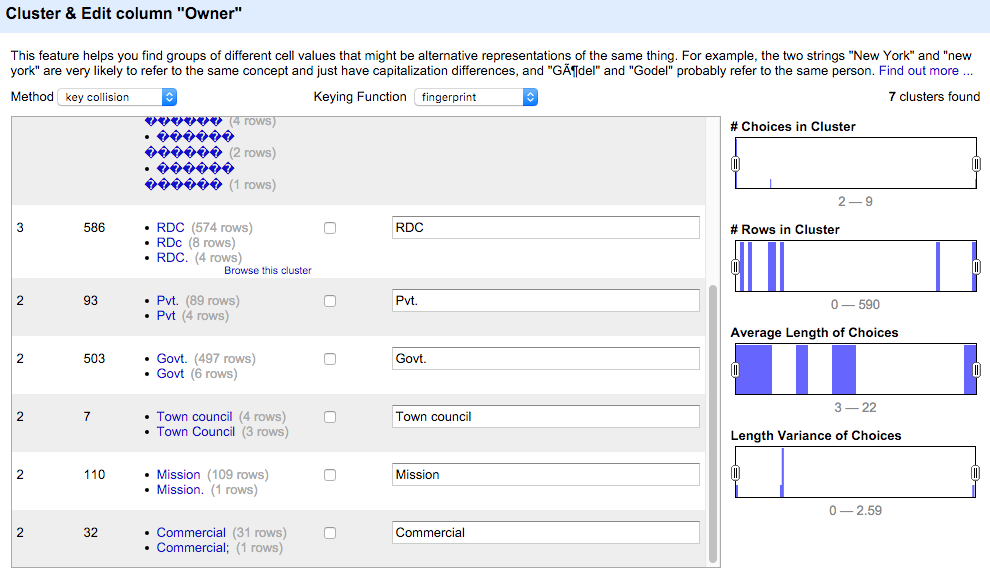Tick the merge checkbox for Govt. cluster

(x=330, y=359)
